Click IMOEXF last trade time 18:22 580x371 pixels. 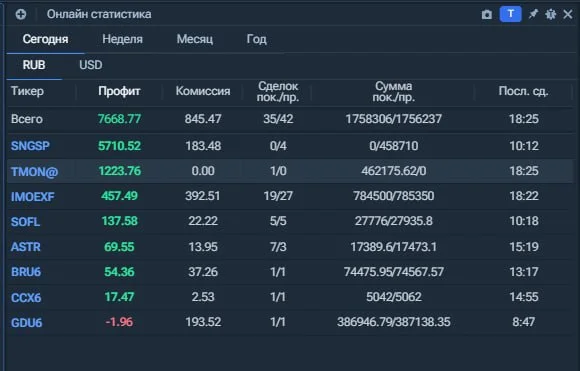tap(524, 196)
